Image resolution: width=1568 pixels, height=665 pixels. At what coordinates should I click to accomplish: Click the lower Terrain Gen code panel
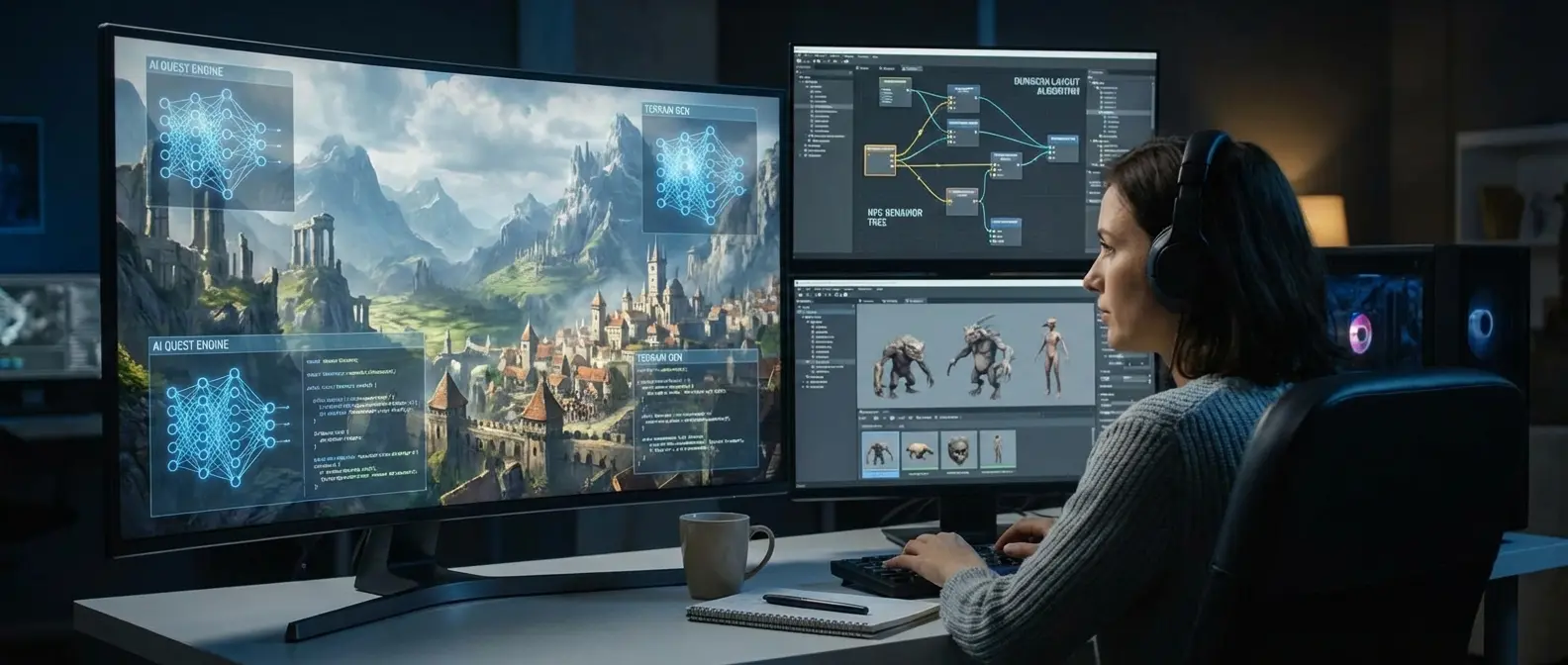(694, 416)
